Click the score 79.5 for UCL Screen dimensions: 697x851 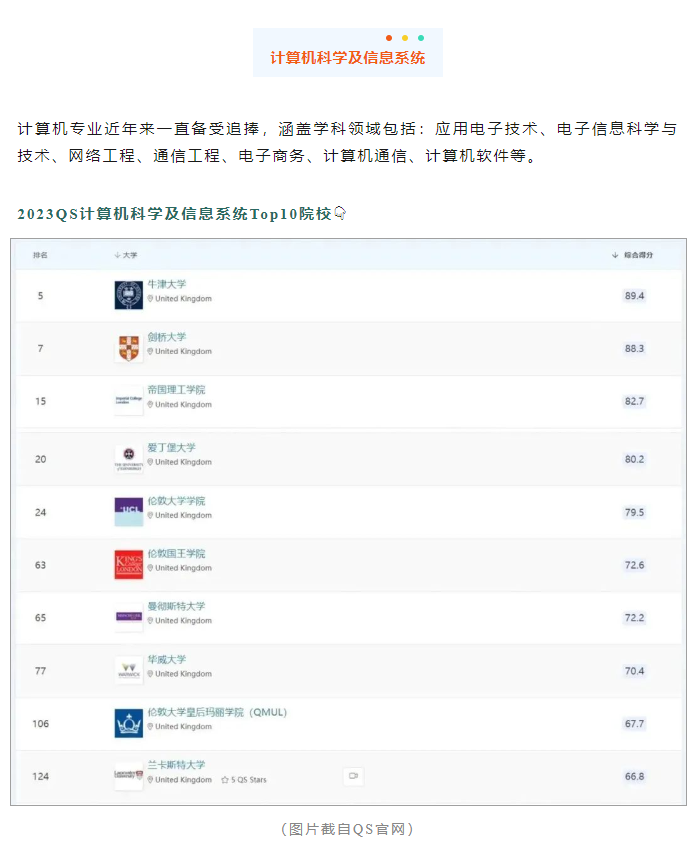(x=634, y=512)
